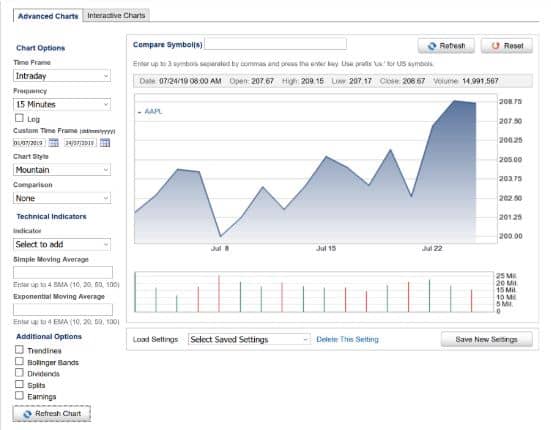The image size is (551, 430).
Task: Open the Chart Style dropdown showing Mountain
Action: click(x=62, y=170)
